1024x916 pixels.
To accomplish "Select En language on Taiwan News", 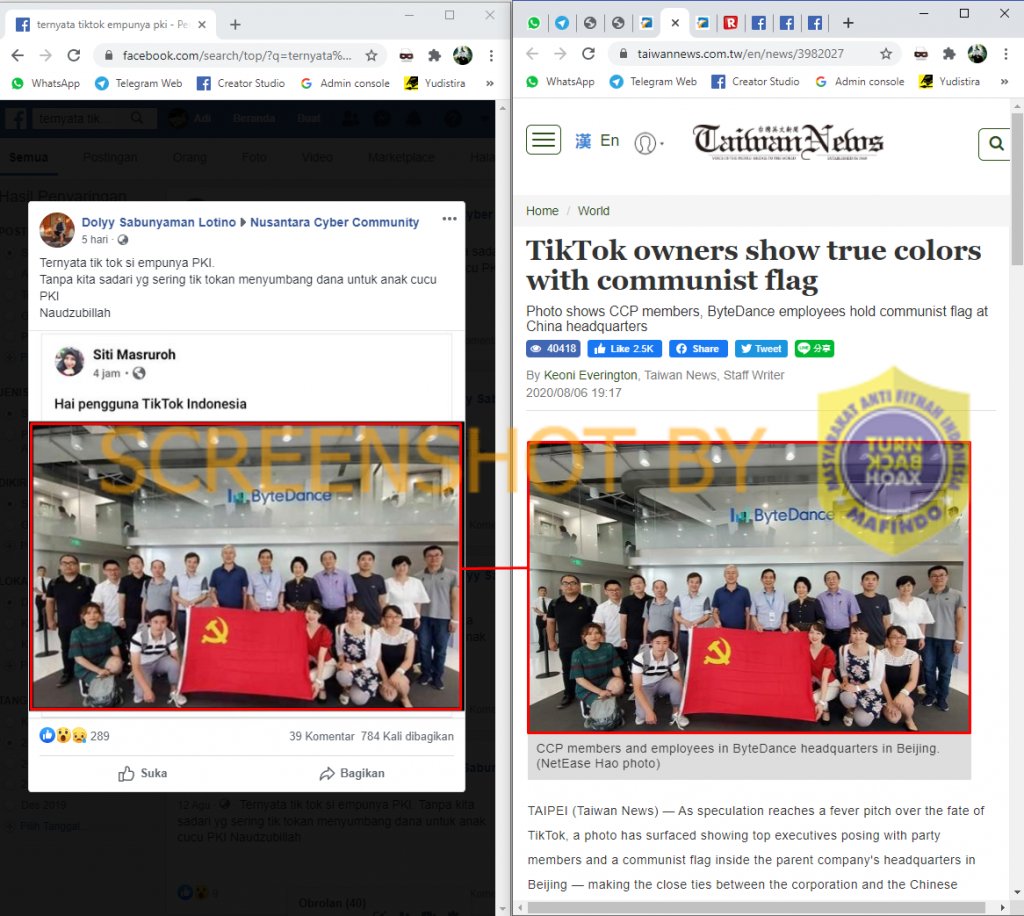I will pos(609,141).
